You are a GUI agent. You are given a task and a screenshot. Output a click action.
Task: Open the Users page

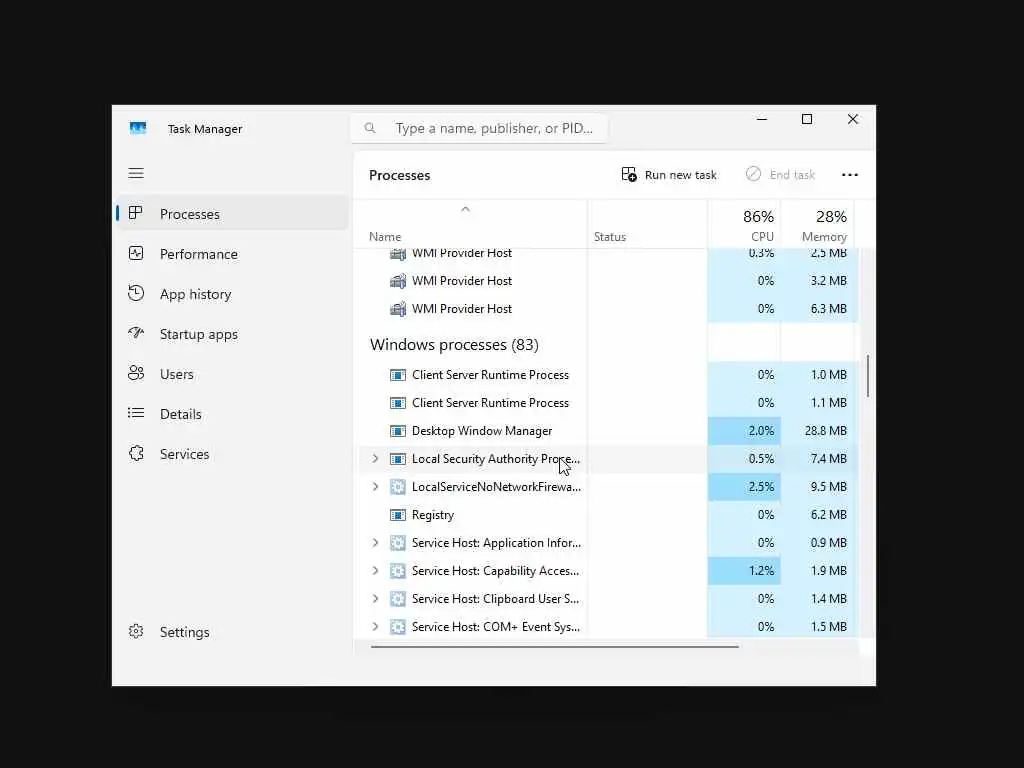pyautogui.click(x=232, y=374)
